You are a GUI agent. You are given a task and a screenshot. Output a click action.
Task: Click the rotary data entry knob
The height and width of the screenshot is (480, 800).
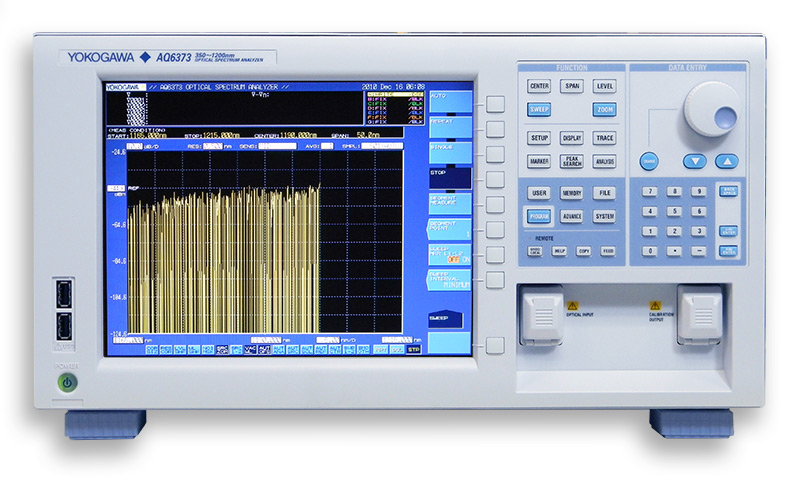click(x=711, y=109)
